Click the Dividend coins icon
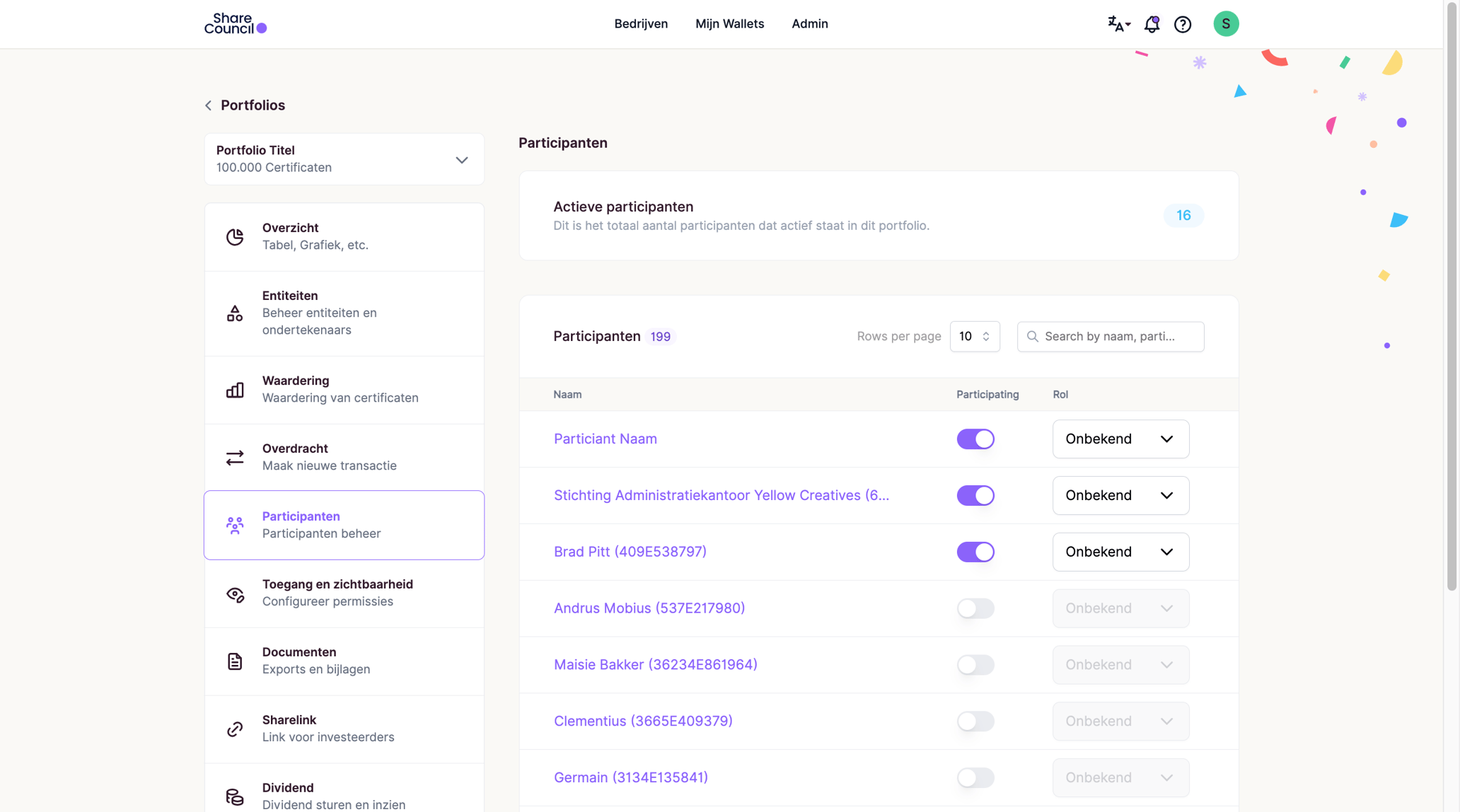The image size is (1460, 812). pyautogui.click(x=235, y=796)
